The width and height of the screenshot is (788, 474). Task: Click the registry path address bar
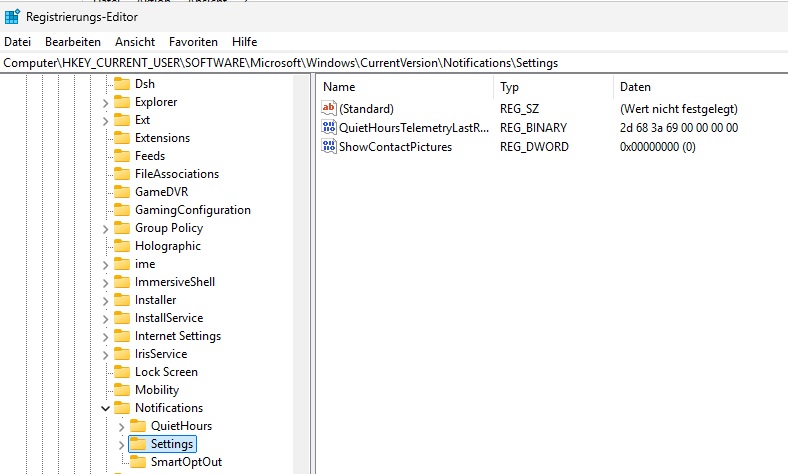pyautogui.click(x=394, y=63)
